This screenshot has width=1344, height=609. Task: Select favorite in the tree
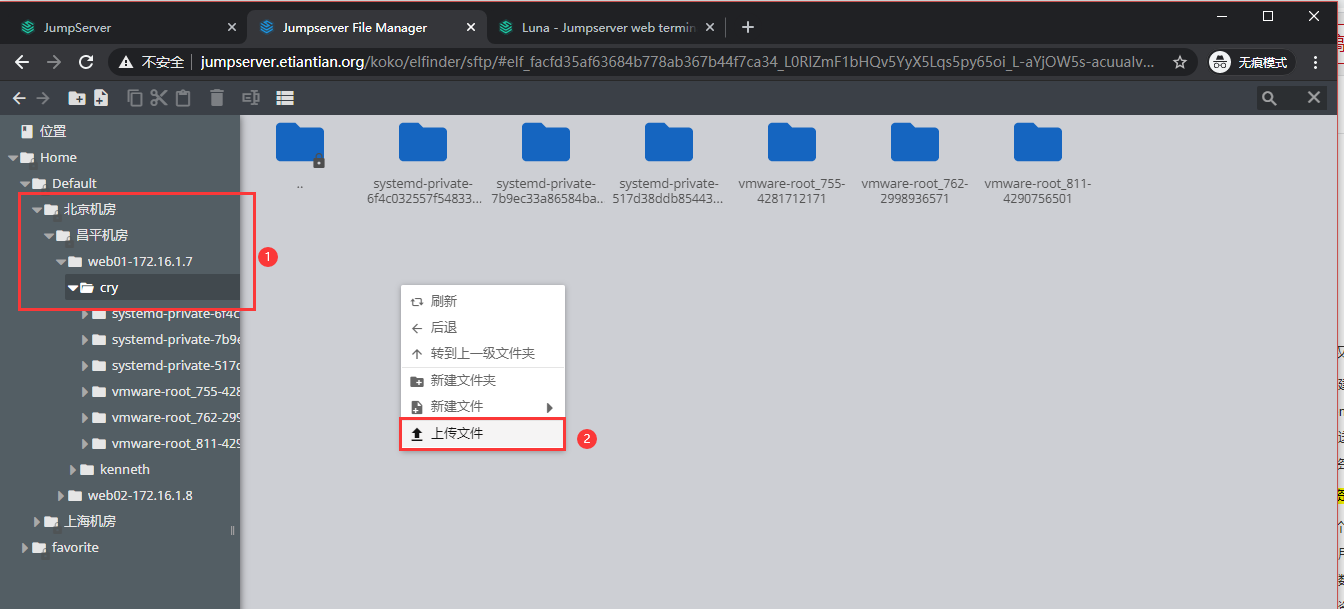coord(75,547)
